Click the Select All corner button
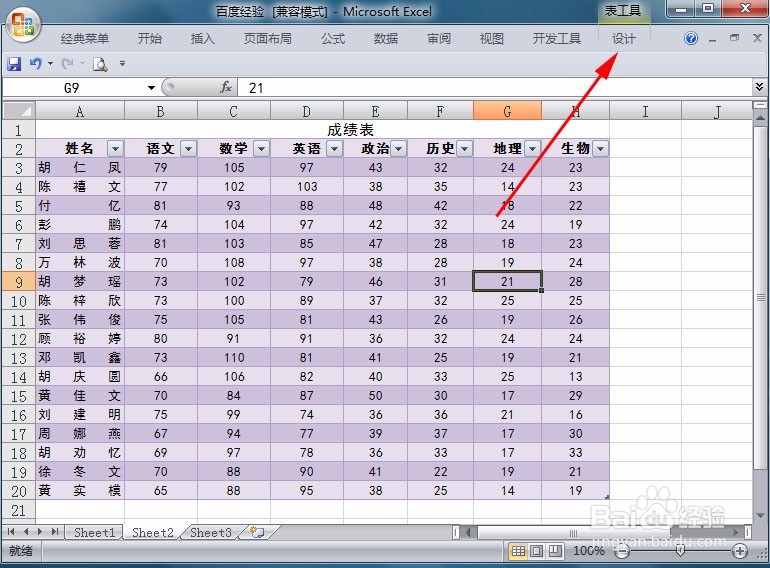The width and height of the screenshot is (770, 568). tap(19, 111)
